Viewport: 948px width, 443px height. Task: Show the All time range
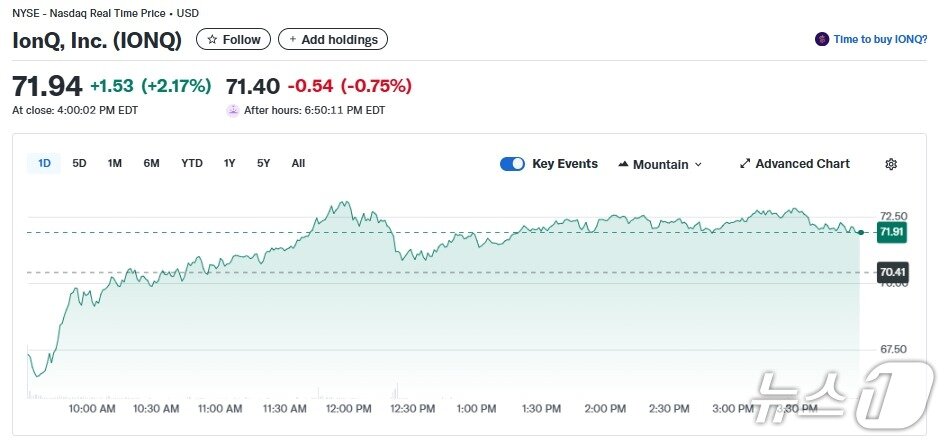point(298,163)
